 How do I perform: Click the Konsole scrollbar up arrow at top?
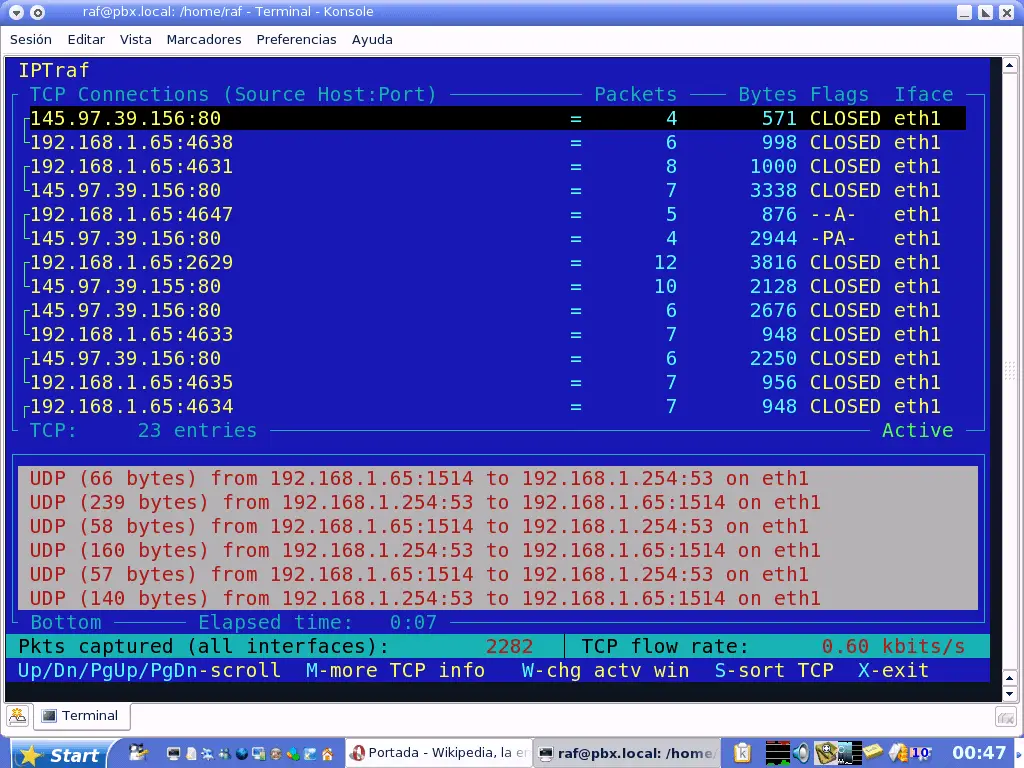(1009, 65)
